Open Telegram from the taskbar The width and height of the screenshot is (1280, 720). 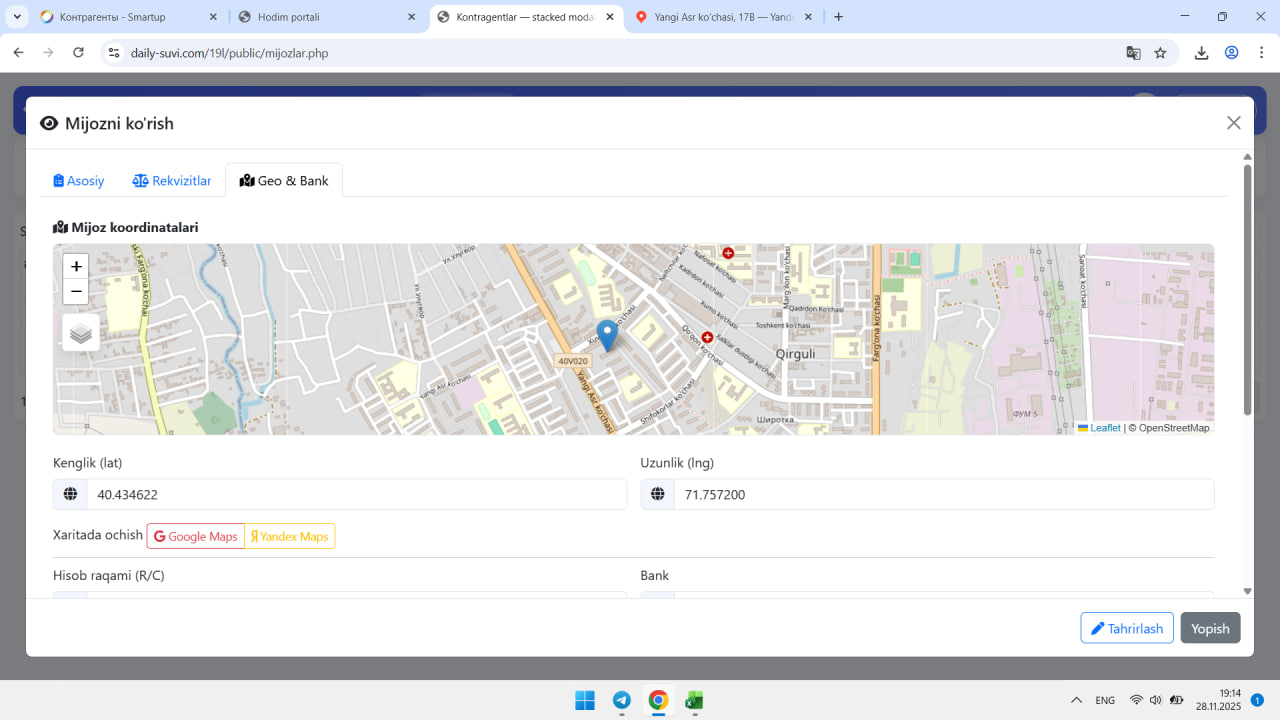point(621,700)
